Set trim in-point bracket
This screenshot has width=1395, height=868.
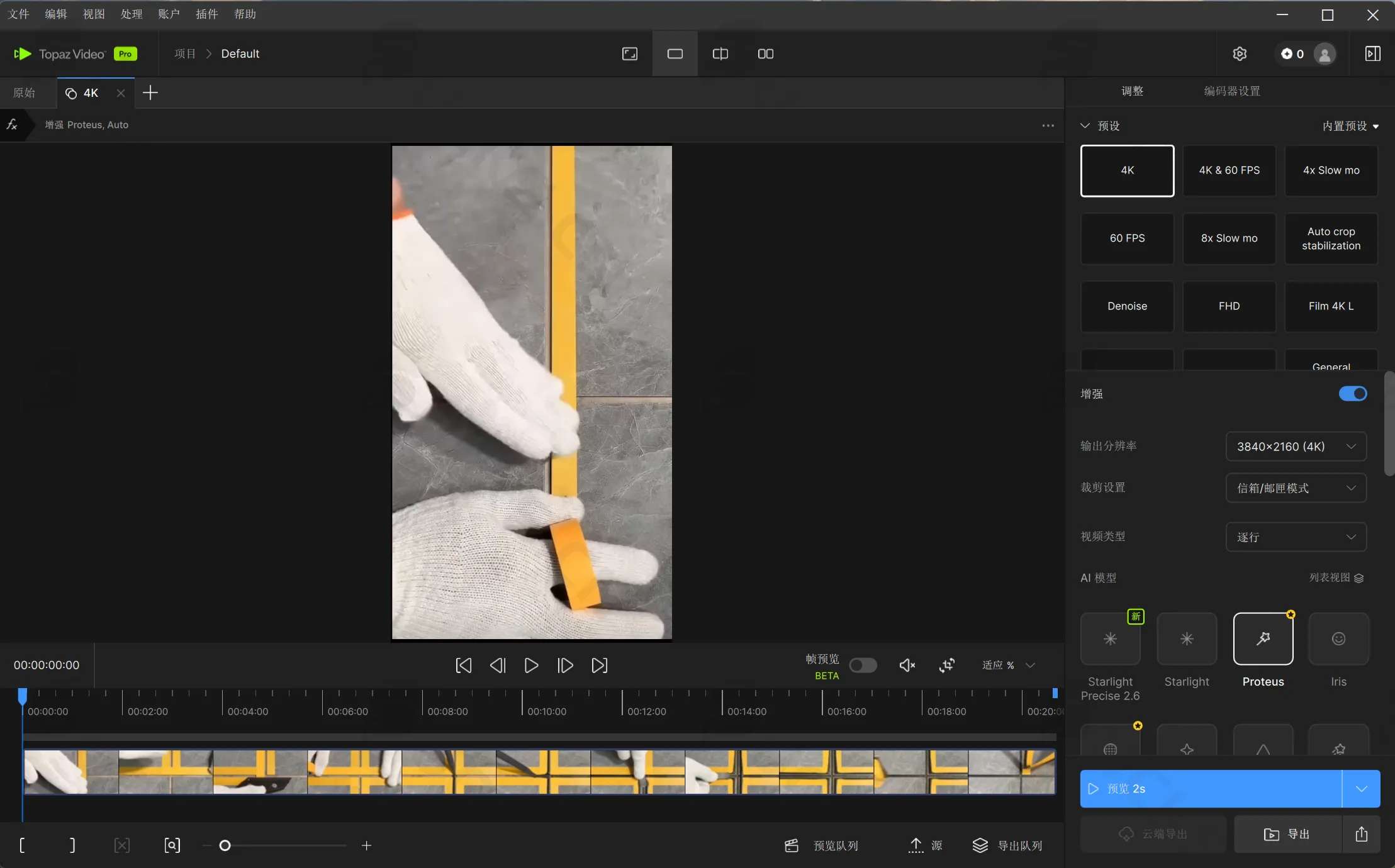point(22,845)
